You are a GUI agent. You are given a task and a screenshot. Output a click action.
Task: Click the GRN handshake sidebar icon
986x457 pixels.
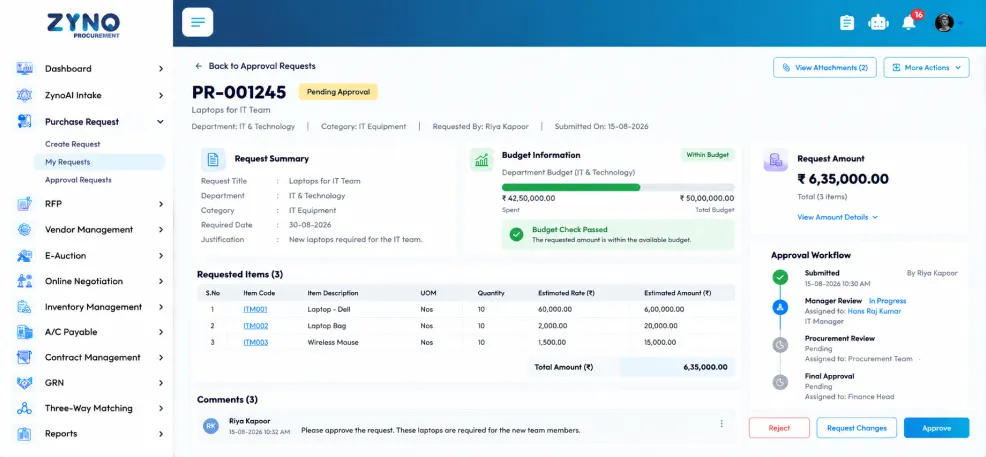(x=25, y=383)
